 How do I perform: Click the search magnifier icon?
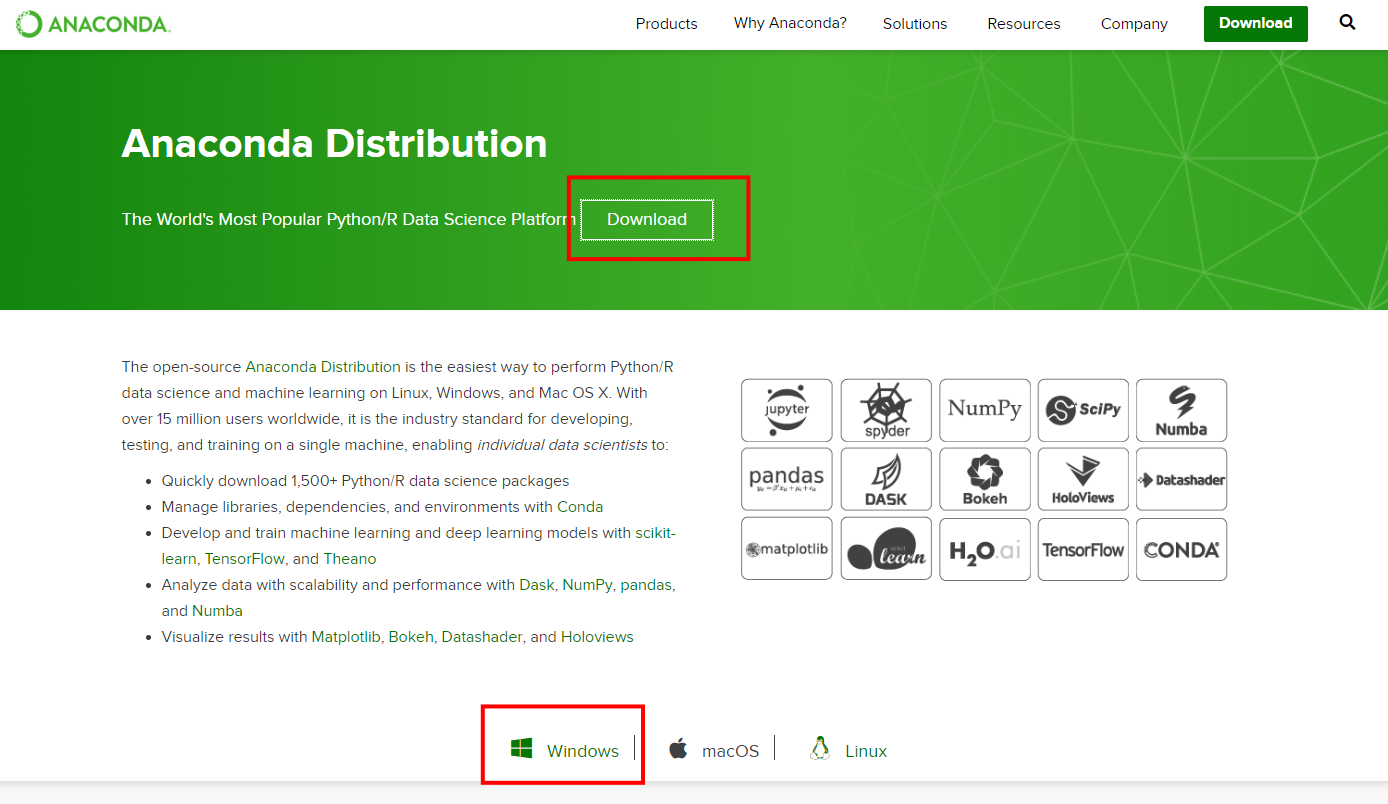pos(1348,23)
